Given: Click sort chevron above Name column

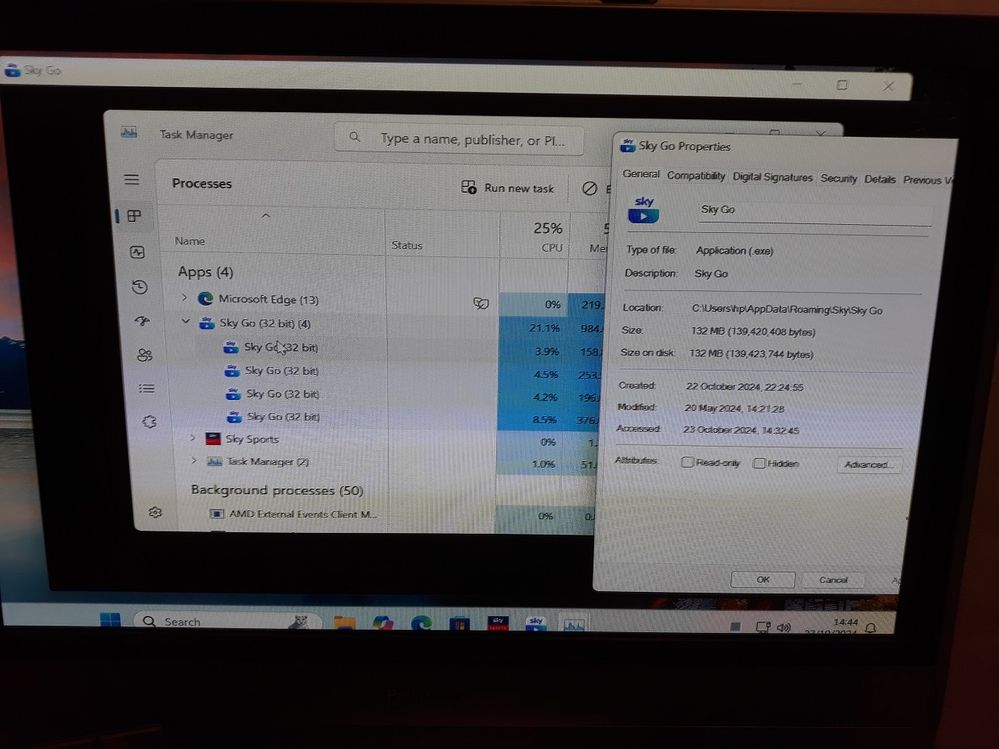Looking at the screenshot, I should click(x=266, y=216).
